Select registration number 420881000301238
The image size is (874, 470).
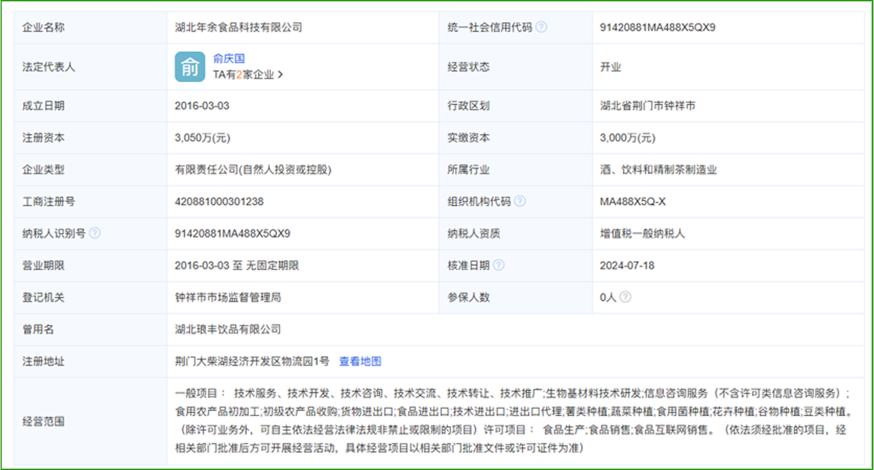(219, 202)
